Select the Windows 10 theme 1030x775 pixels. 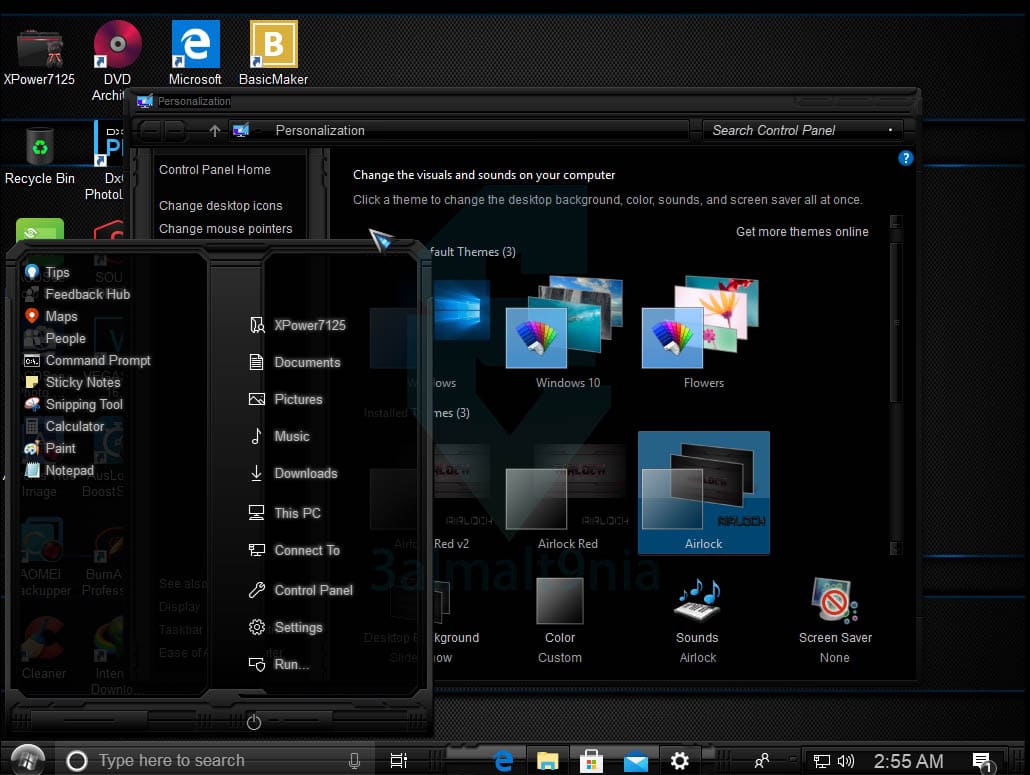[x=567, y=333]
